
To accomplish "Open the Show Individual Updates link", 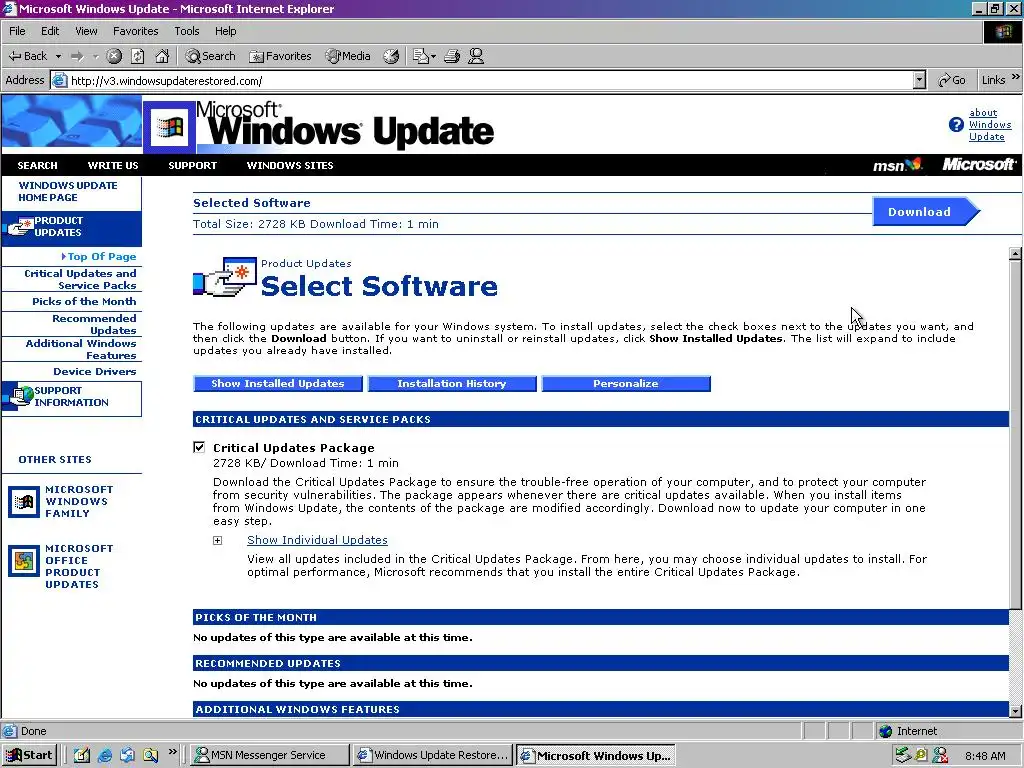I will point(317,540).
